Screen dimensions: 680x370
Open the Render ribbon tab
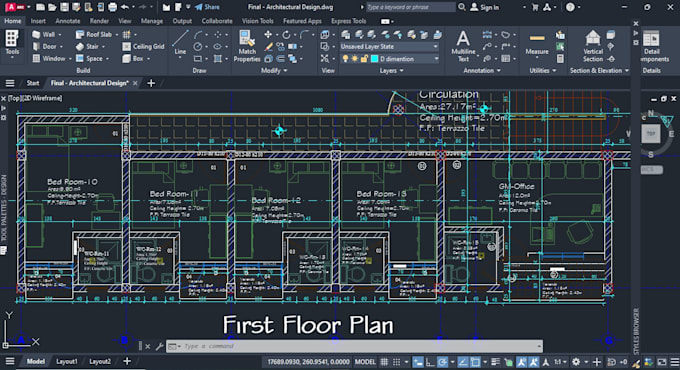click(x=99, y=21)
